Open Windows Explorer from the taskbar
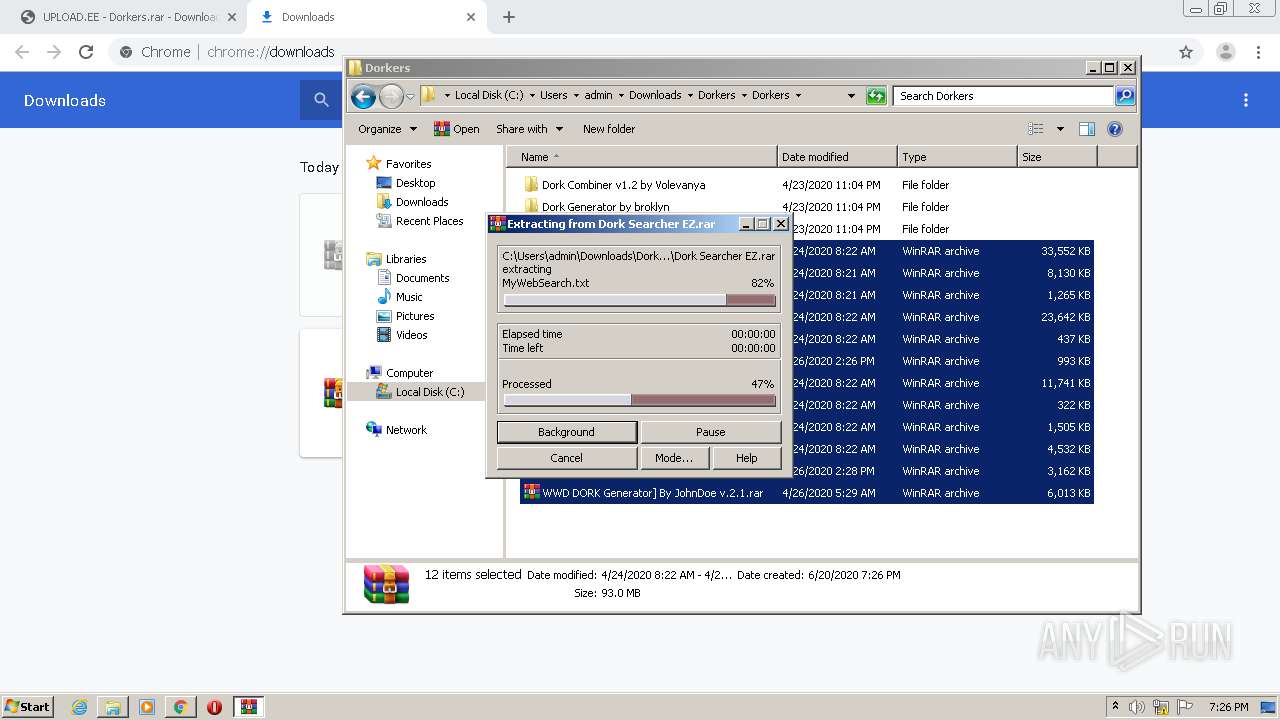Screen dimensions: 1280x720 (113, 707)
